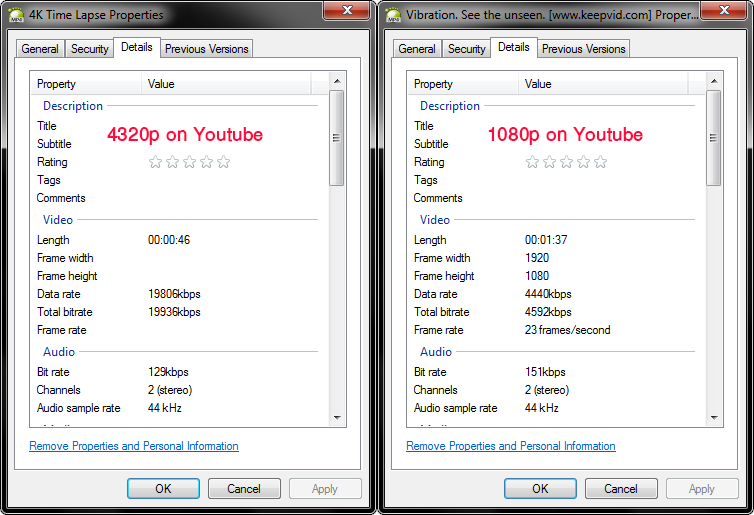The height and width of the screenshot is (515, 754).
Task: Set second rating star in 4K Time Lapse window
Action: [172, 162]
